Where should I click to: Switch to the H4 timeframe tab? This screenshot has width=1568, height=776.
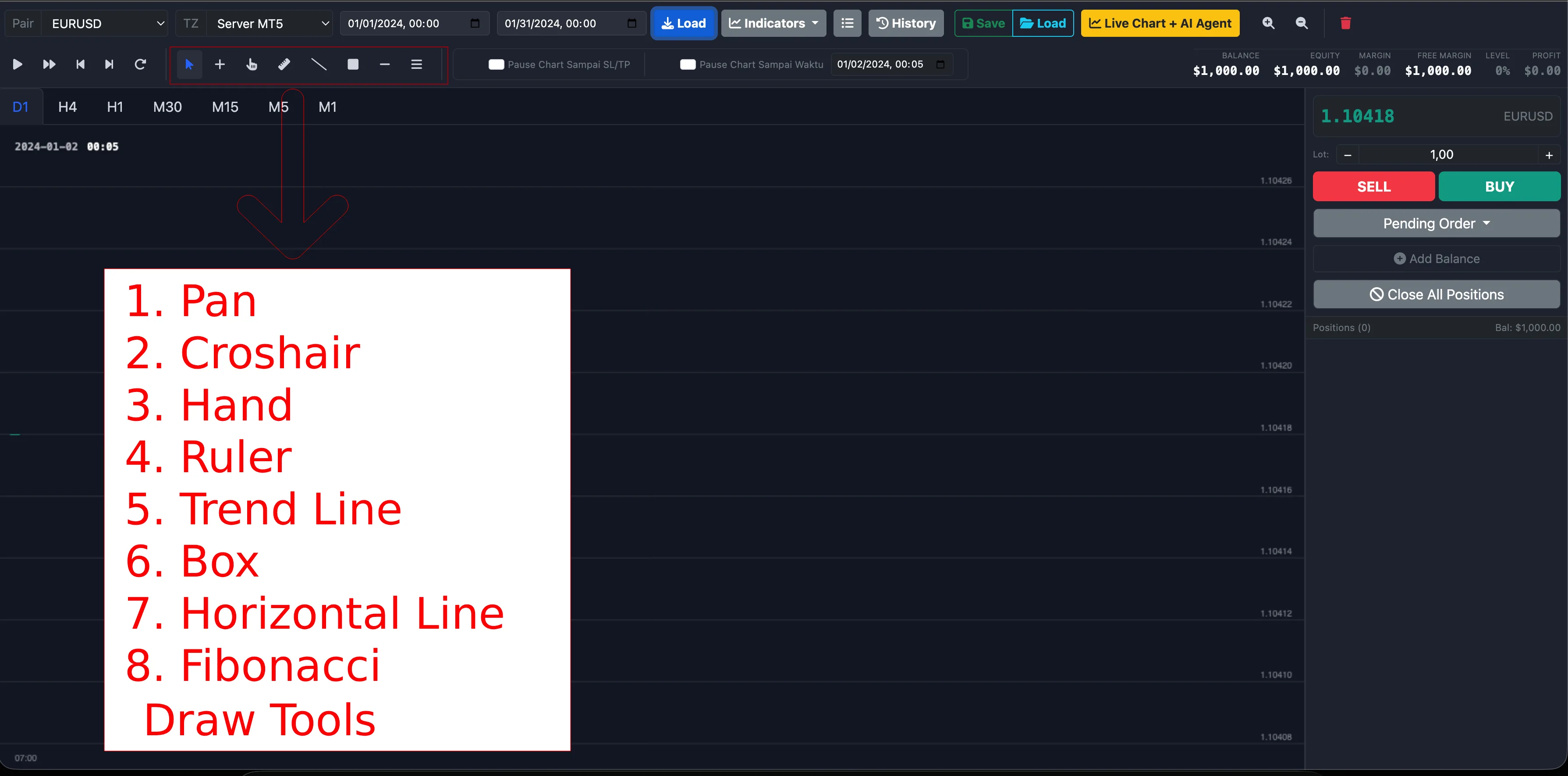tap(67, 107)
